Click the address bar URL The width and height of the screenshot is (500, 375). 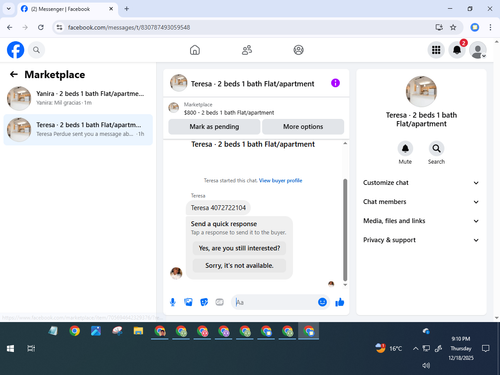pos(129,27)
